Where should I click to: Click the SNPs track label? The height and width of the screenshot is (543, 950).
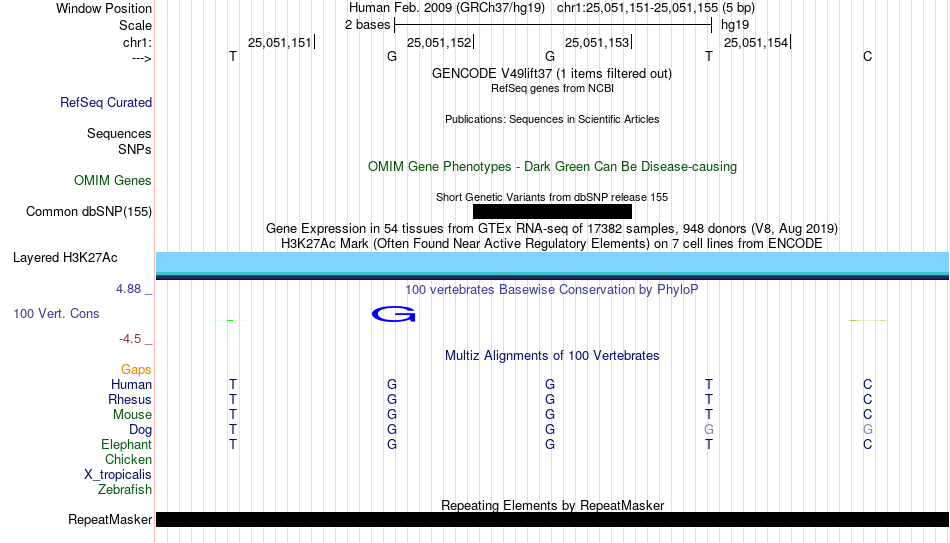click(135, 149)
